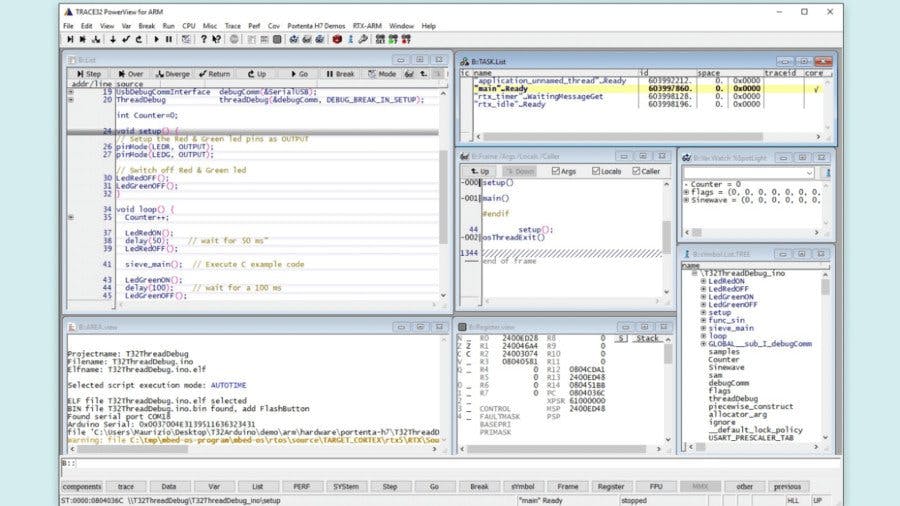Click the Step Over icon in main toolbar
The height and width of the screenshot is (506, 900).
(x=83, y=40)
